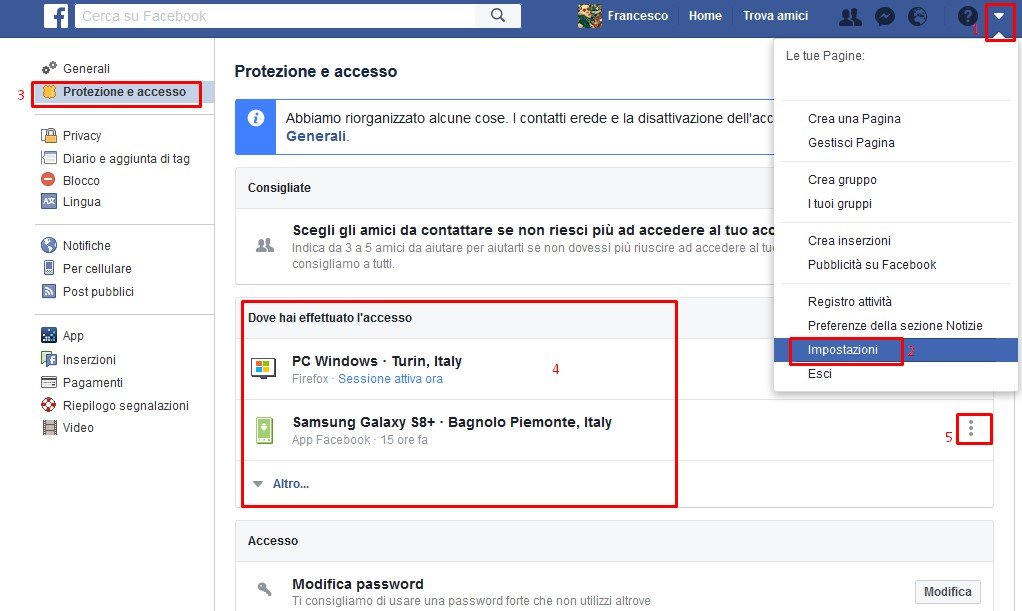Viewport: 1022px width, 611px height.
Task: Click Francesco's profile picture thumbnail
Action: click(589, 16)
